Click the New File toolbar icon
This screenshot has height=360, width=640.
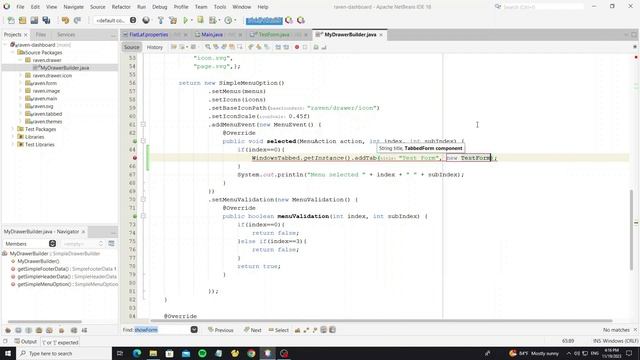pos(11,20)
